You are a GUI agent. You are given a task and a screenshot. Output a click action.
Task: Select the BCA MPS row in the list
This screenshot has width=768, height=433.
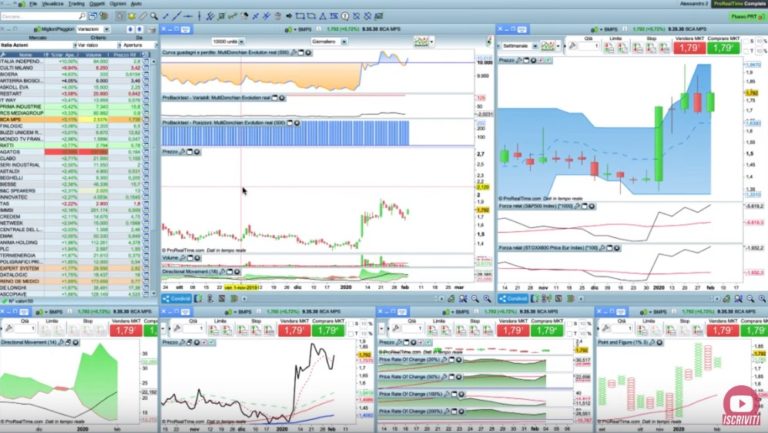[x=72, y=120]
